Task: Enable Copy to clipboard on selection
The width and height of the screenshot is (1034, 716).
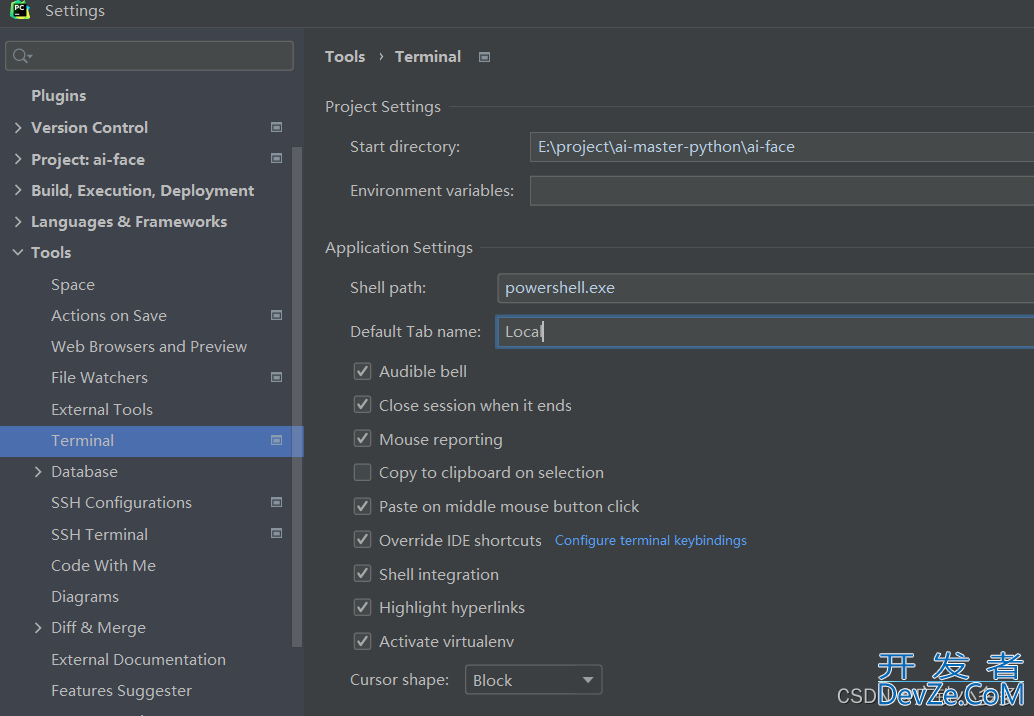Action: [x=362, y=473]
